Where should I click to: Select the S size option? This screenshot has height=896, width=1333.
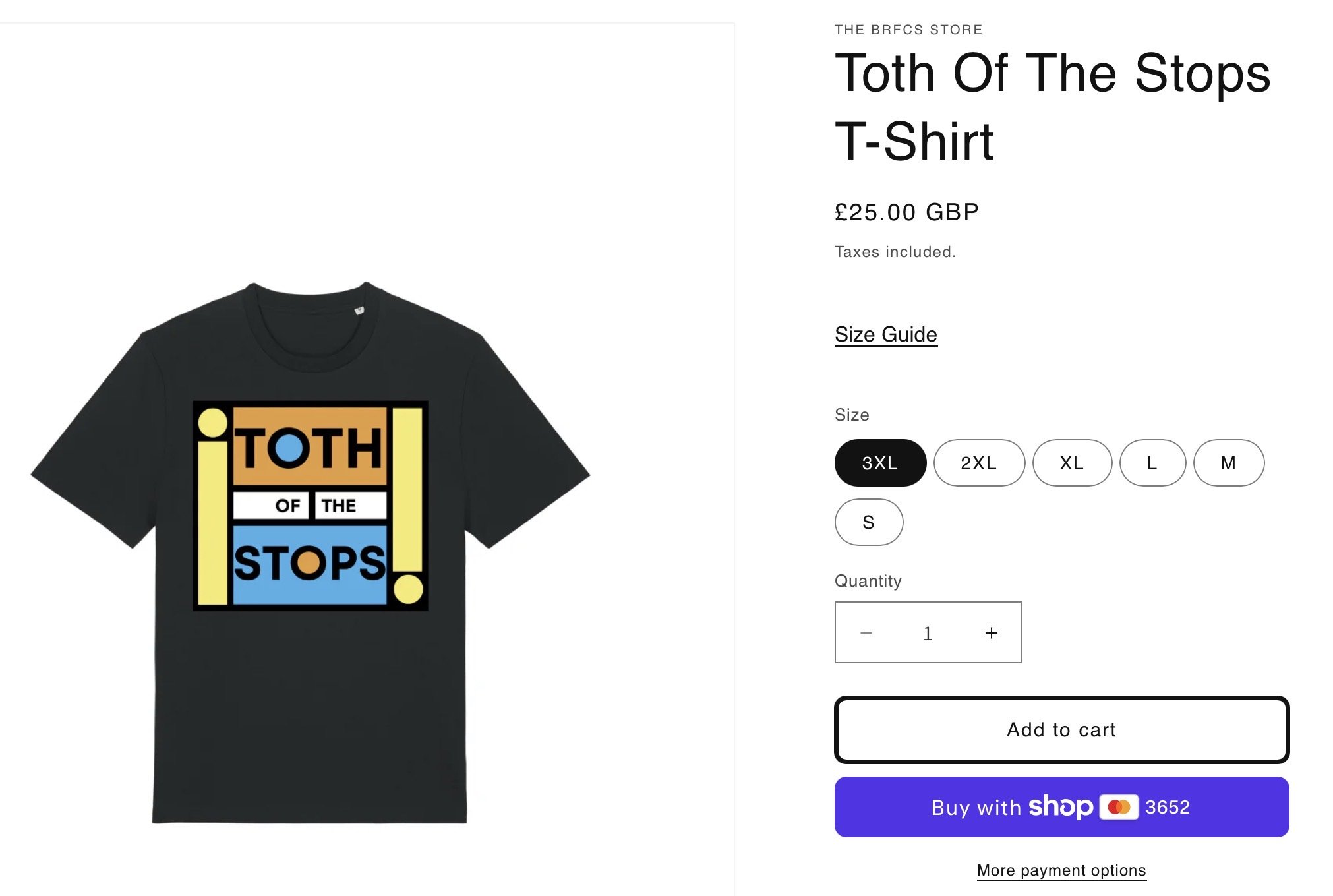pyautogui.click(x=868, y=522)
